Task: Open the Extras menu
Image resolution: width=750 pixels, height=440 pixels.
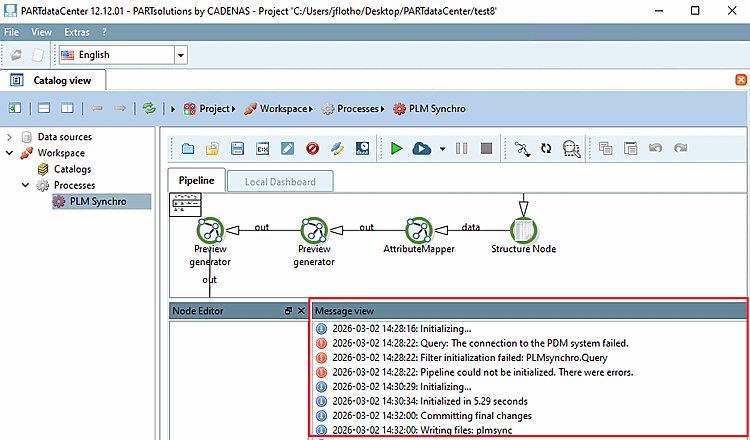Action: coord(77,32)
